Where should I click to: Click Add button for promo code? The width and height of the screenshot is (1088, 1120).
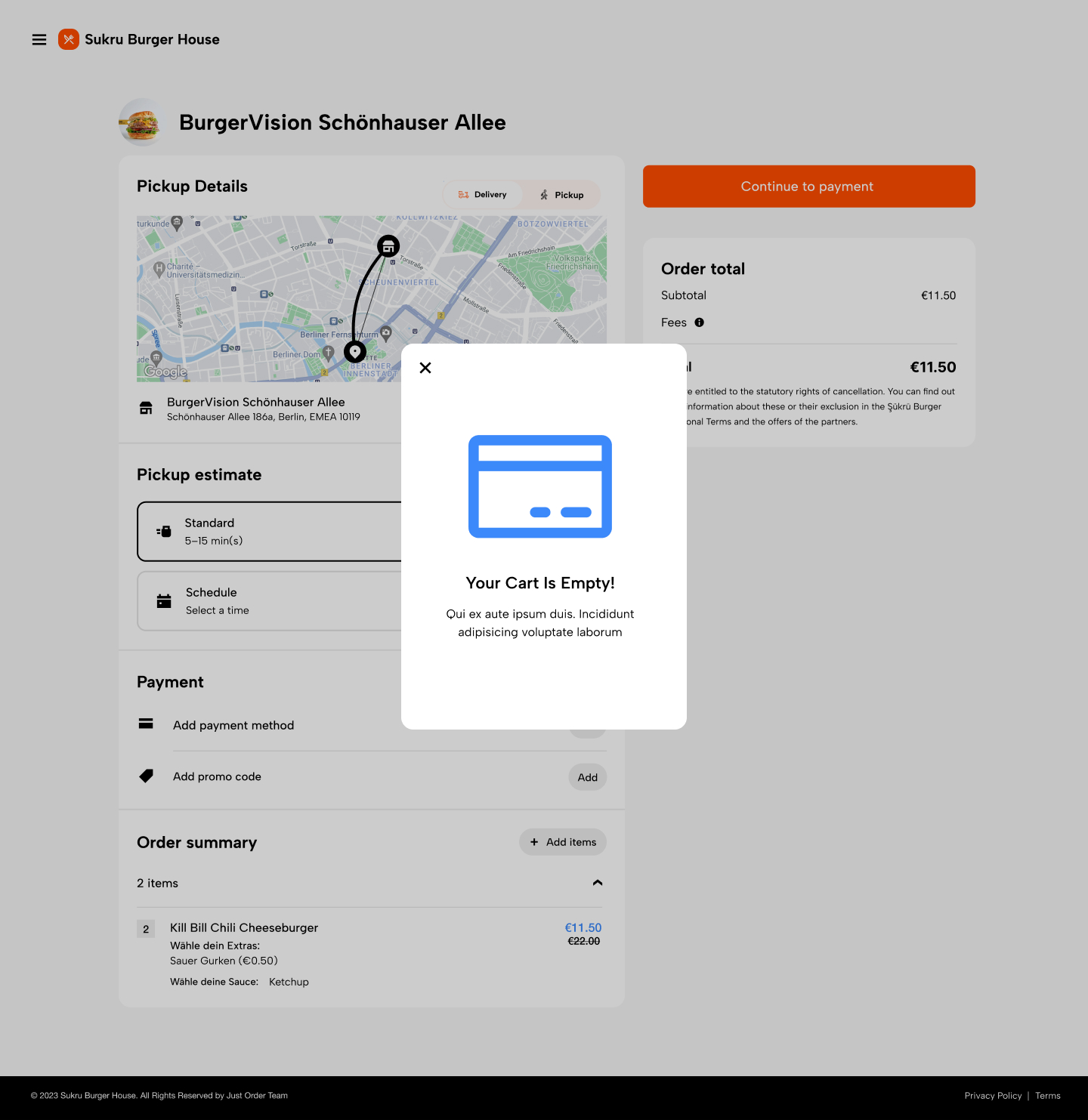[x=587, y=777]
